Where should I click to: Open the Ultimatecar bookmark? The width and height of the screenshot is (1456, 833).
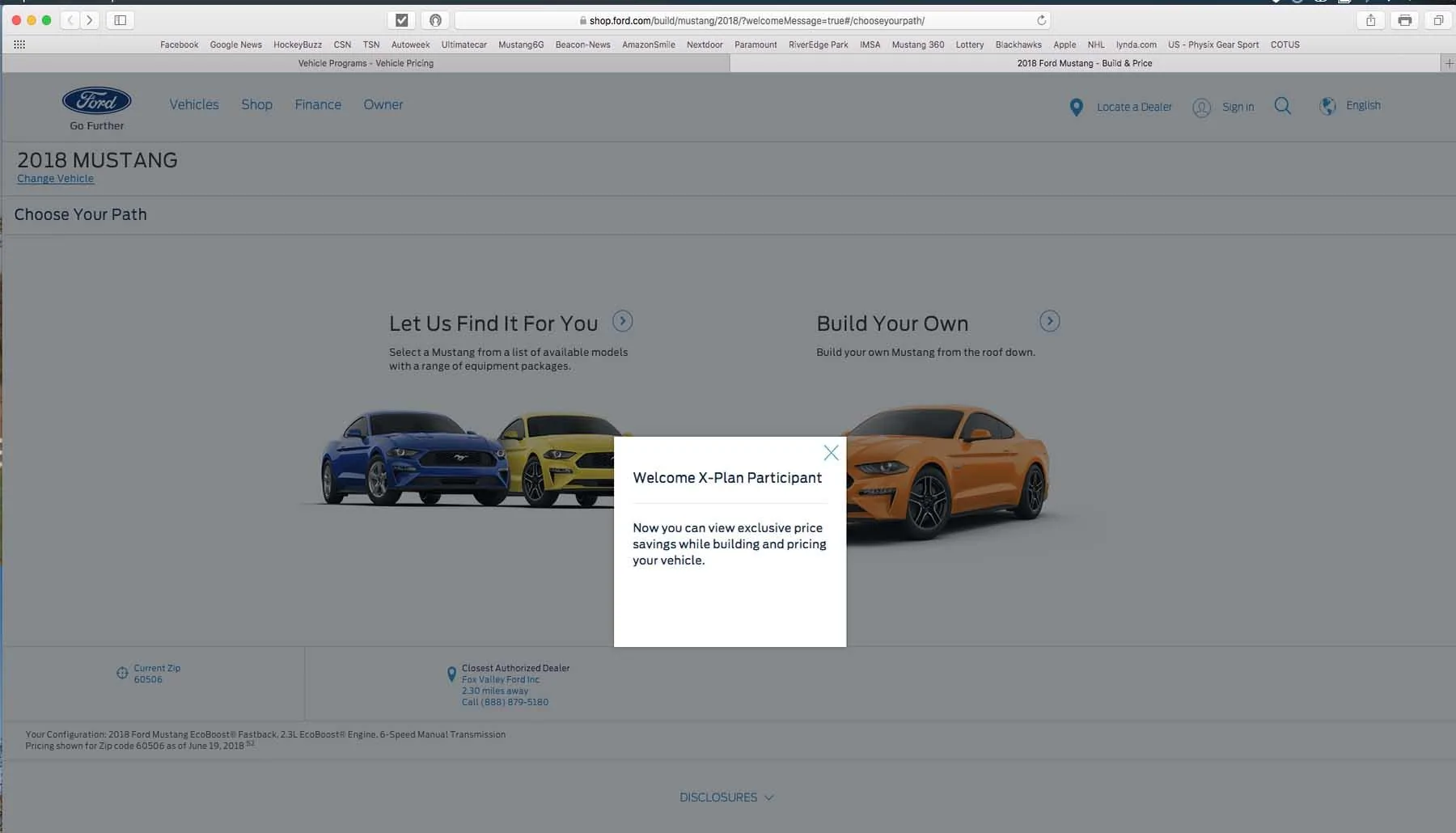tap(463, 44)
